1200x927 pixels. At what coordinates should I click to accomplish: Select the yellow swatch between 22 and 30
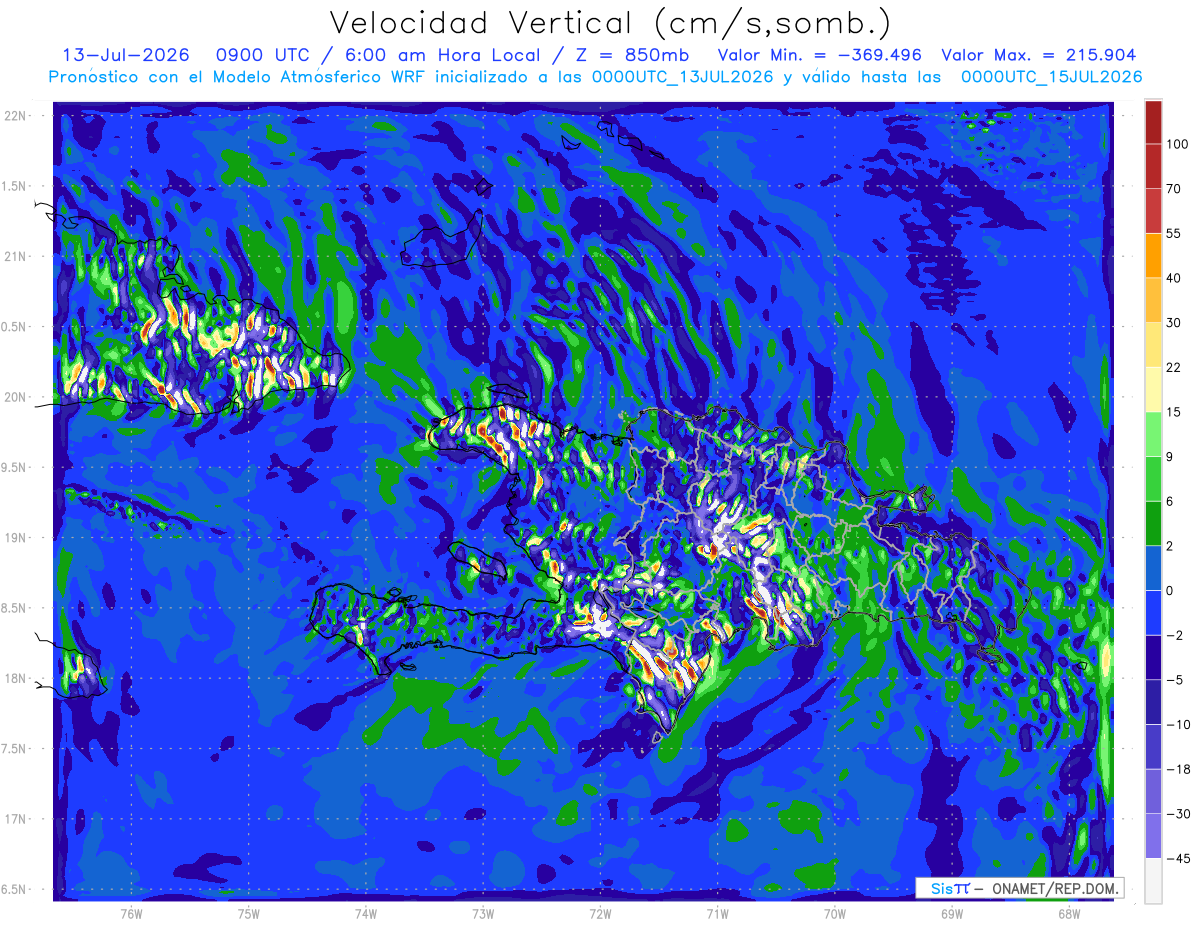click(1154, 344)
